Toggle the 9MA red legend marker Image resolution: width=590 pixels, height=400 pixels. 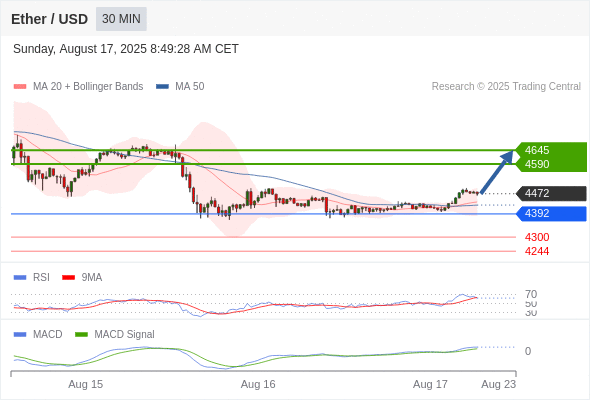68,278
